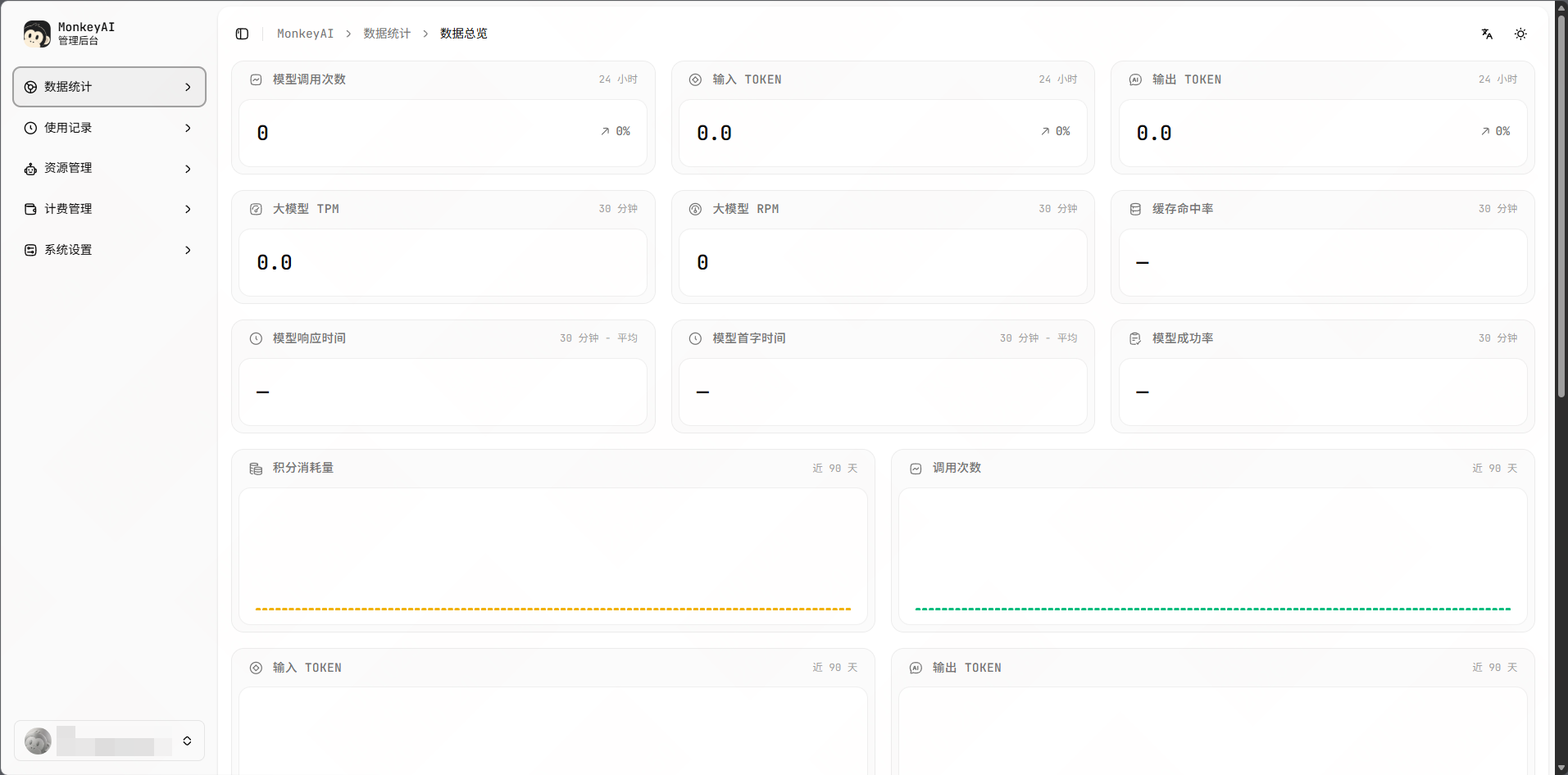The height and width of the screenshot is (775, 1568).
Task: Click the 计费管理 wallet icon
Action: [30, 209]
